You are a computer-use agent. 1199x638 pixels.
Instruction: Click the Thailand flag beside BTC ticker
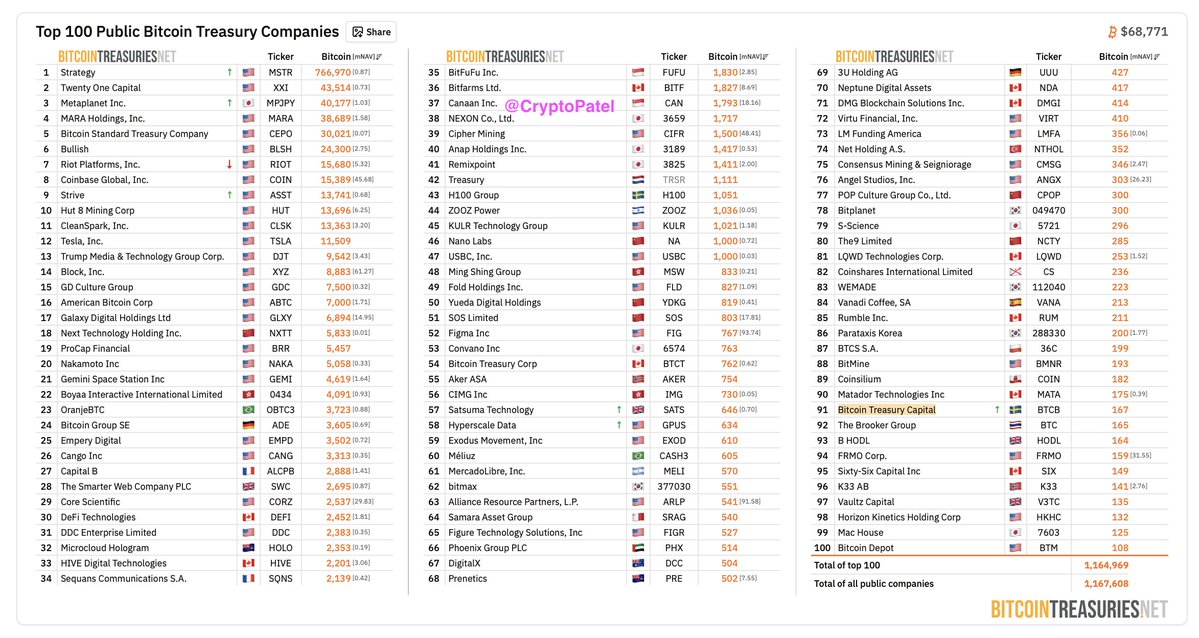pos(1015,425)
